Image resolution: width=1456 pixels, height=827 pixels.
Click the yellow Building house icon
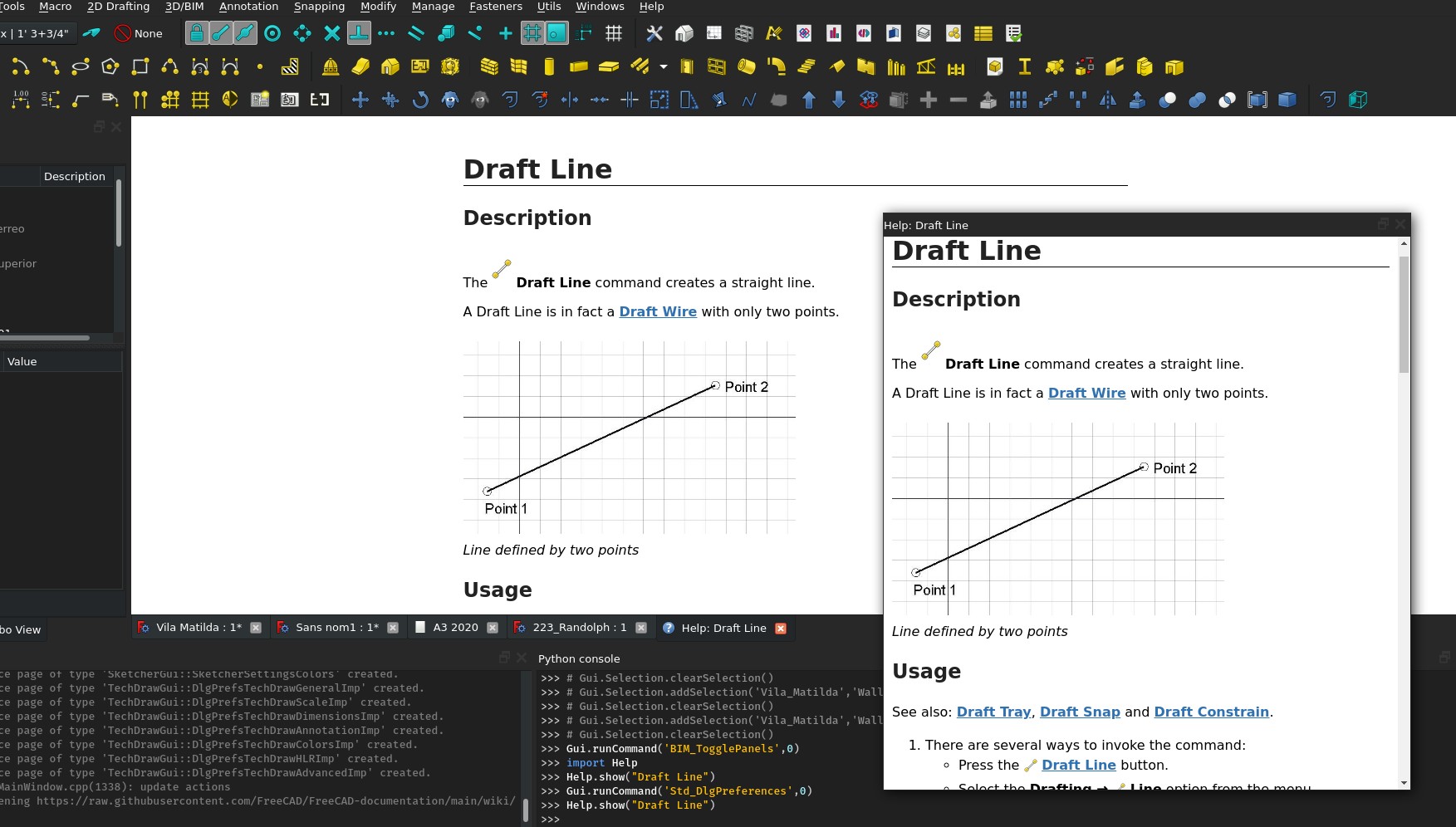[390, 66]
